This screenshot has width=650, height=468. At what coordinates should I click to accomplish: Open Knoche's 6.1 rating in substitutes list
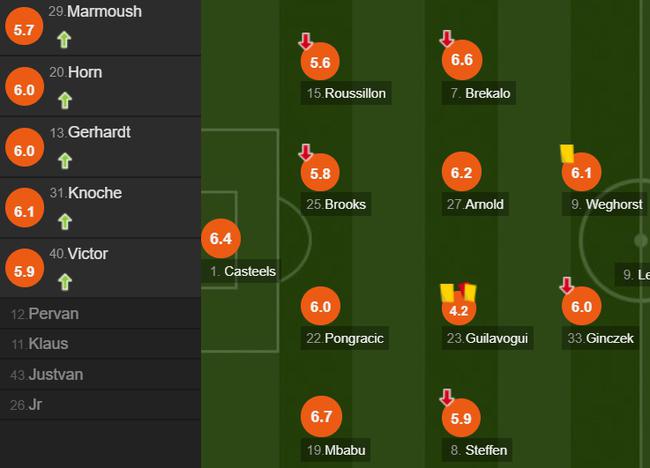[x=24, y=211]
